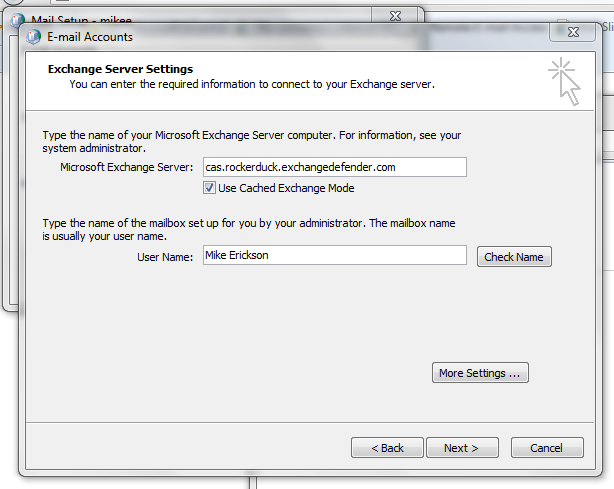The image size is (614, 489).
Task: Close the E-mail Accounts dialog
Action: coord(573,32)
